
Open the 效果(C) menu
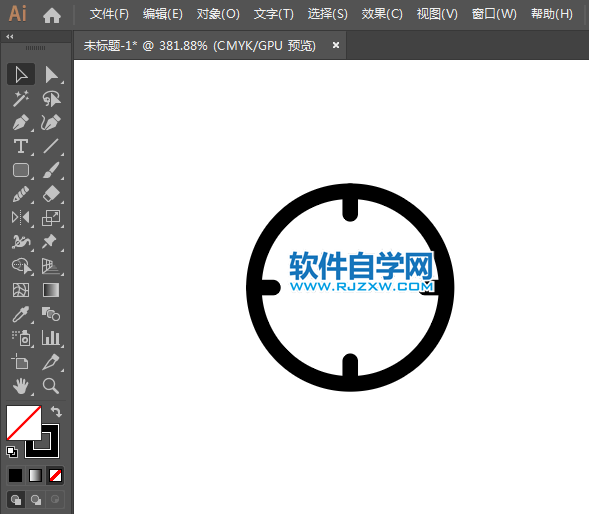coord(382,14)
